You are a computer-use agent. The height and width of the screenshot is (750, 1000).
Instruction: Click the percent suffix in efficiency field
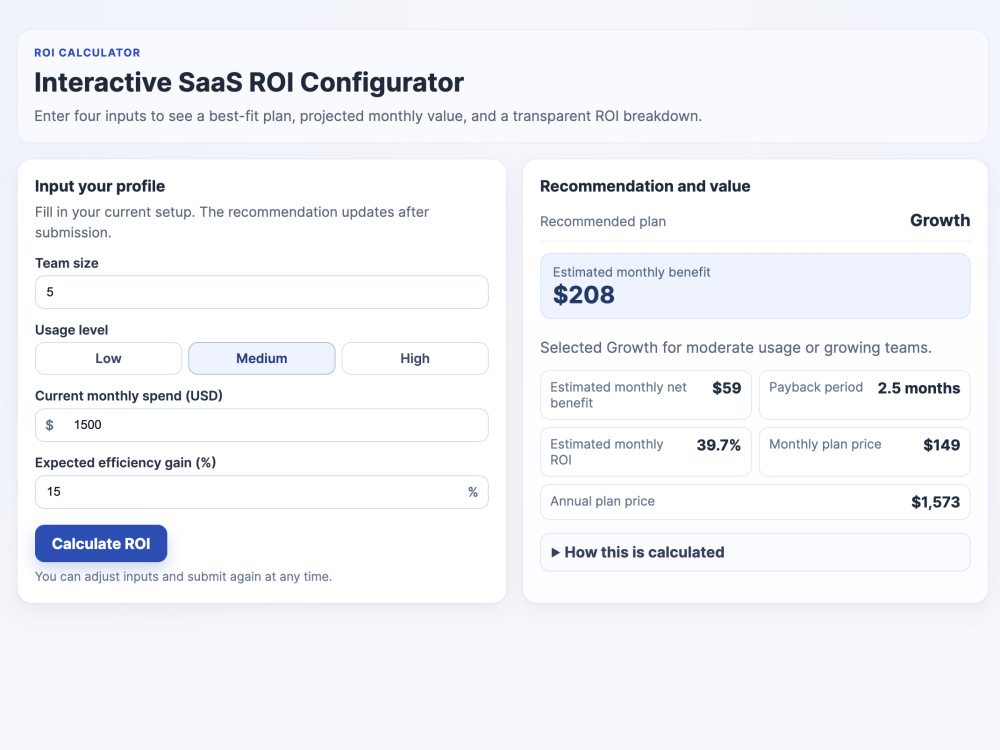pyautogui.click(x=473, y=492)
